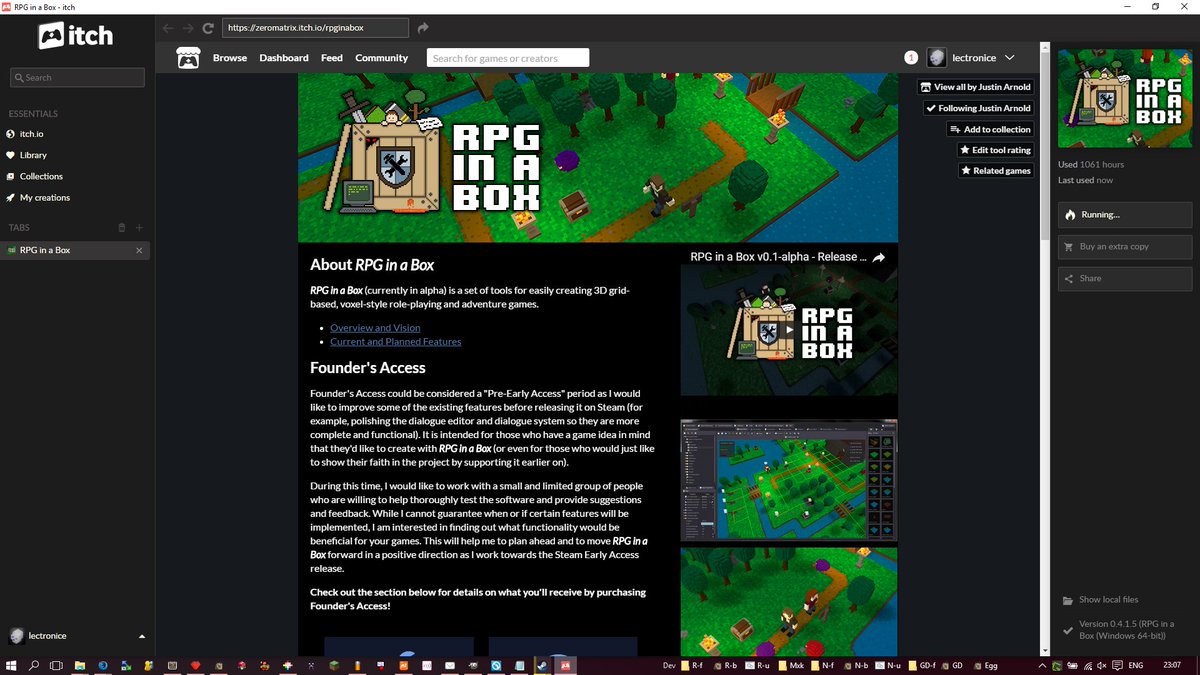
Task: Click Buy an extra copy
Action: [1125, 246]
